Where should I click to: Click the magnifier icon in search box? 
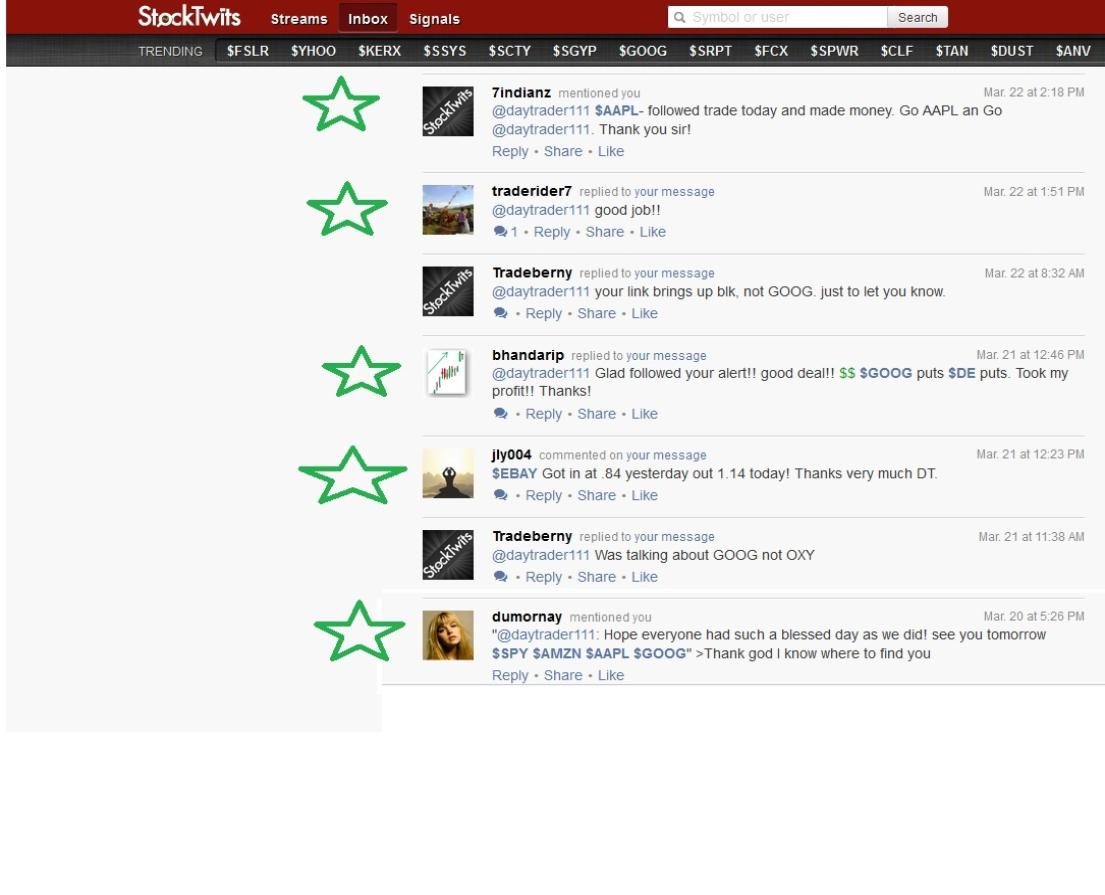pos(680,17)
